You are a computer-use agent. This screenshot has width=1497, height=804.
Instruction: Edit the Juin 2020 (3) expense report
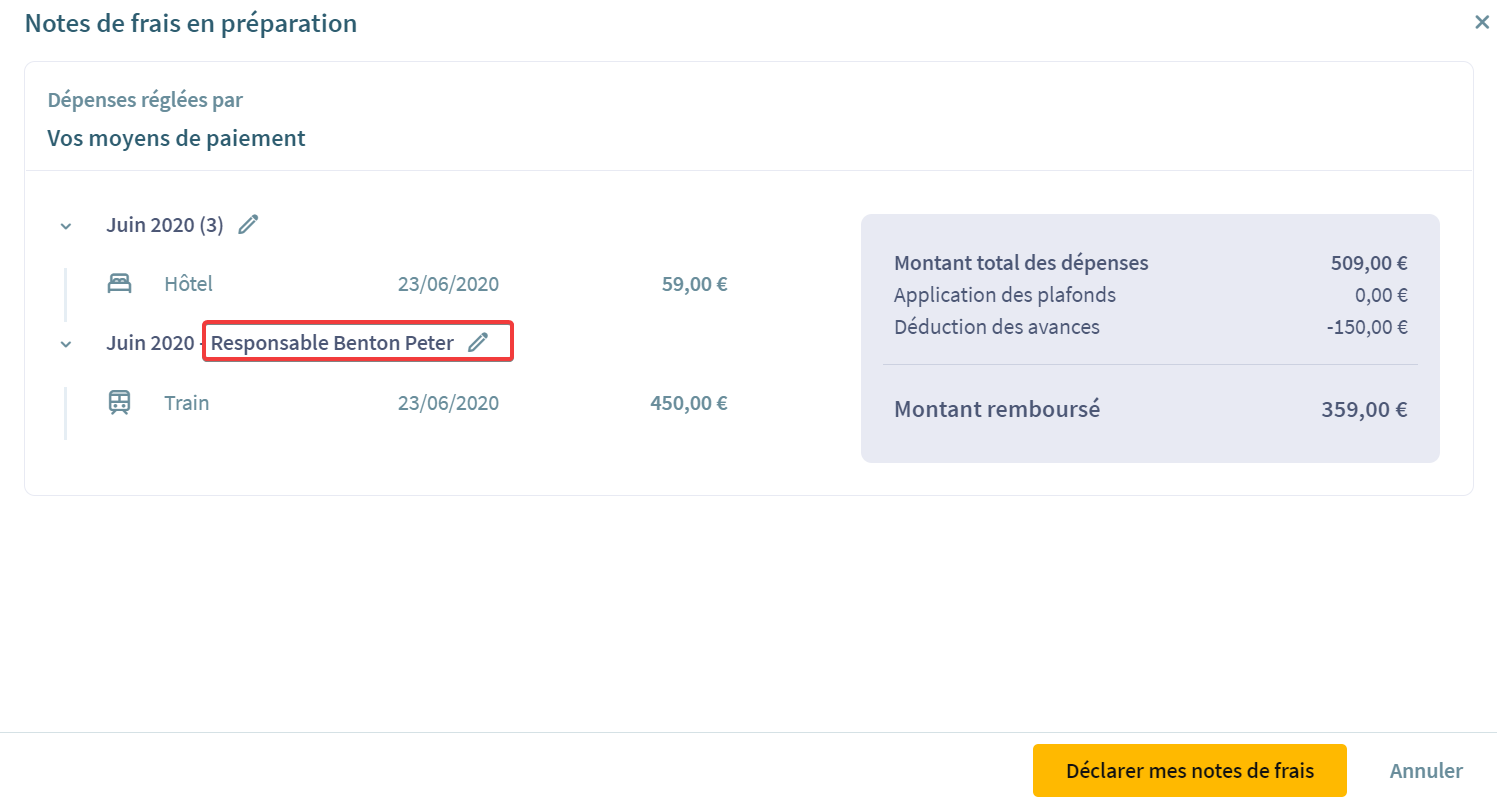tap(248, 224)
